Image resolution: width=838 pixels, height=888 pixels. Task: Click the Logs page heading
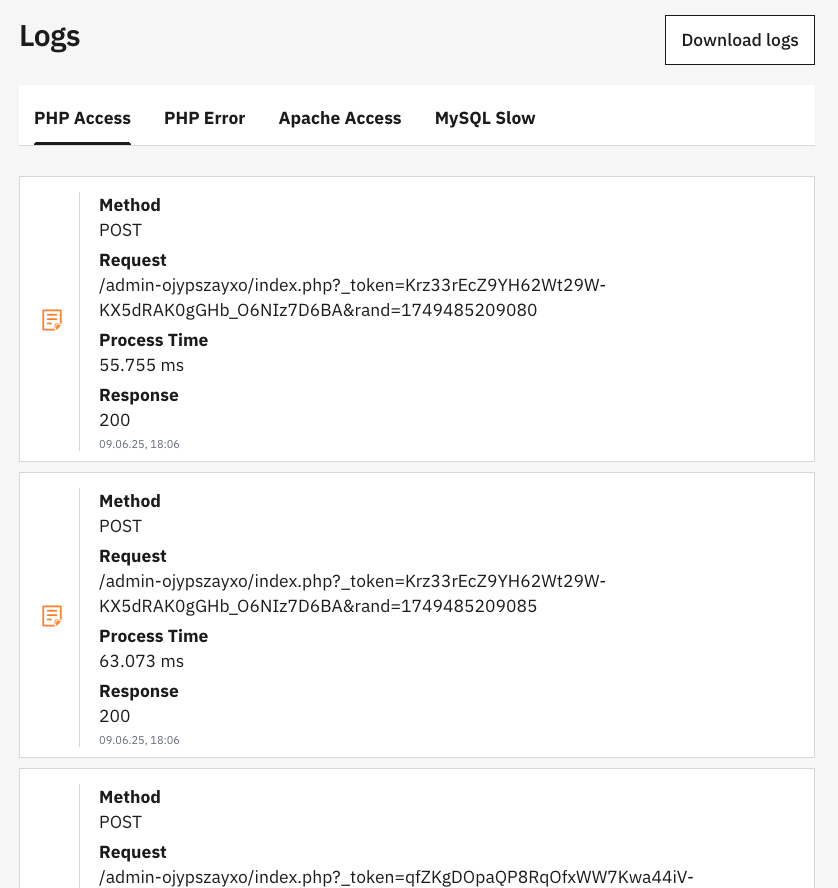(50, 36)
